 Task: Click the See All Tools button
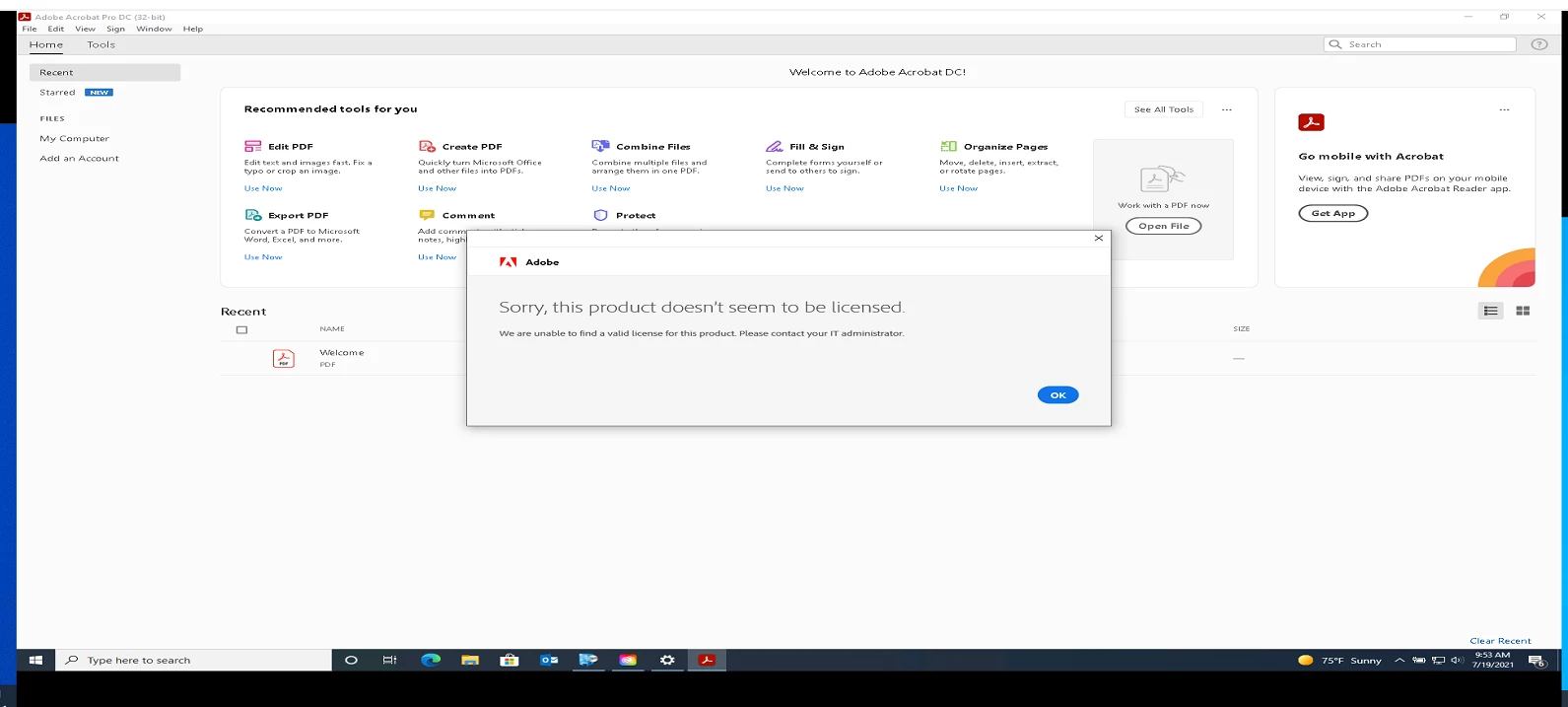click(x=1164, y=109)
